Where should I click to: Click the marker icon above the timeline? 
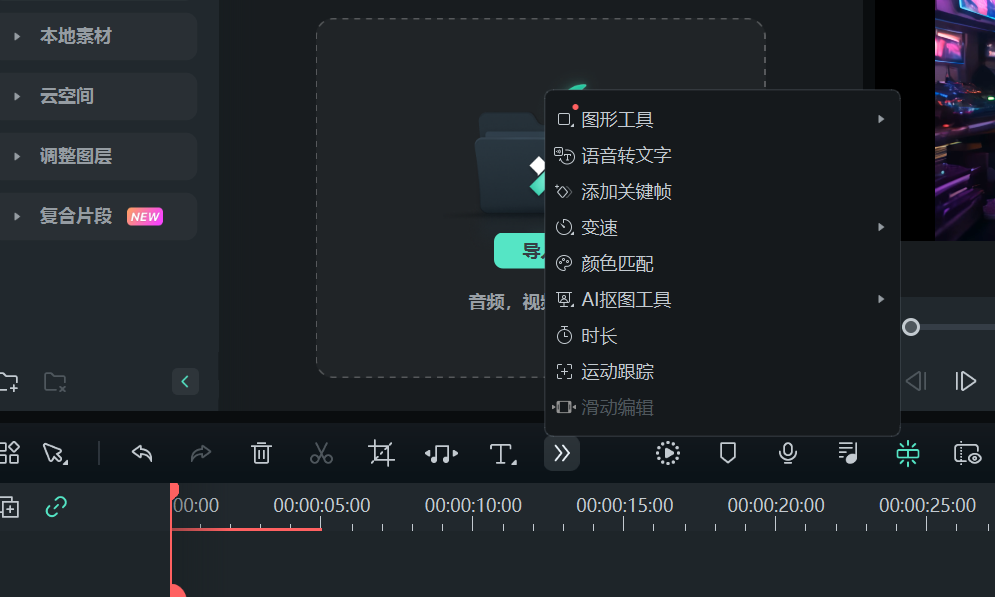coord(727,453)
